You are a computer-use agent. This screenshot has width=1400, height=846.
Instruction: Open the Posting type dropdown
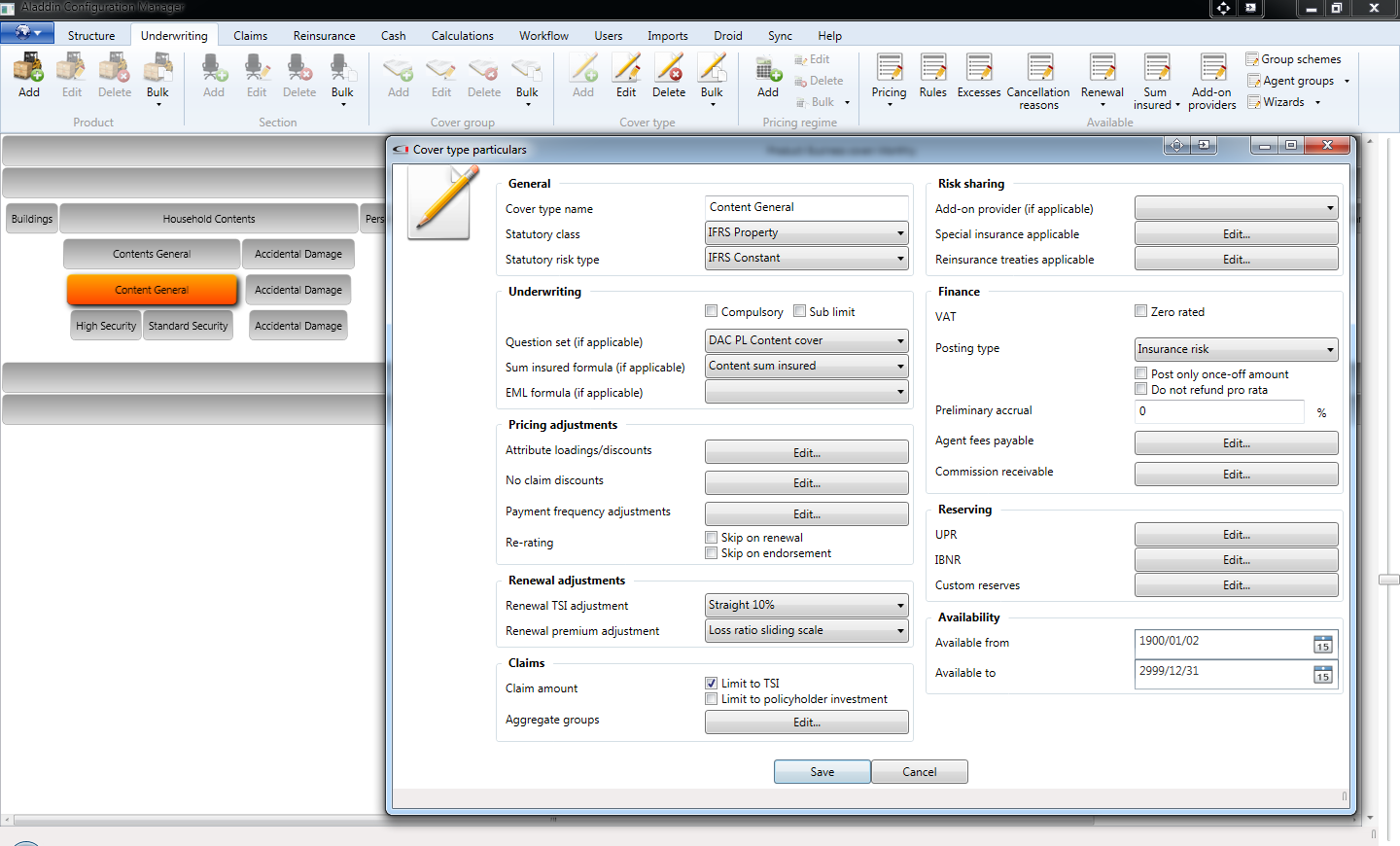[1329, 349]
